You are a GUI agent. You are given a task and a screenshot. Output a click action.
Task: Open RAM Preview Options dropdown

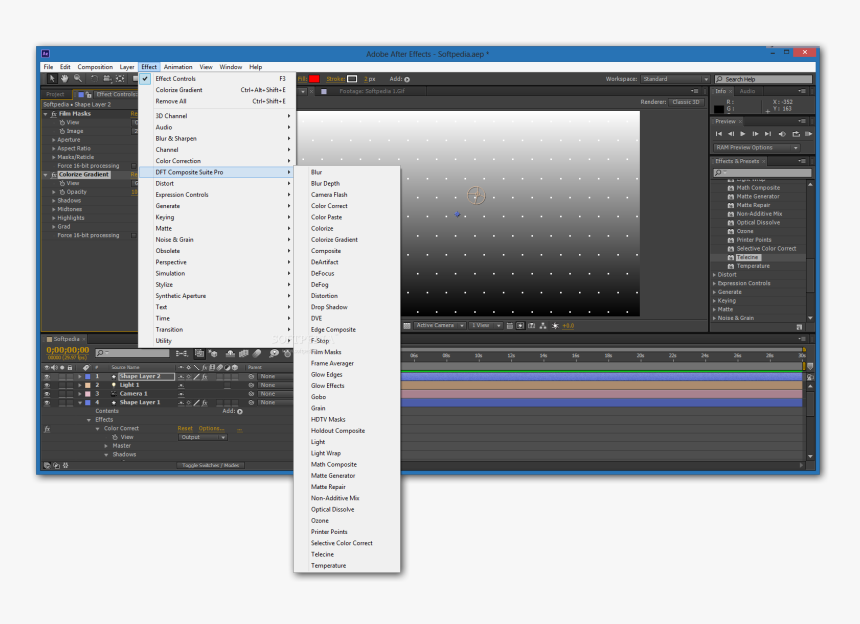756,148
